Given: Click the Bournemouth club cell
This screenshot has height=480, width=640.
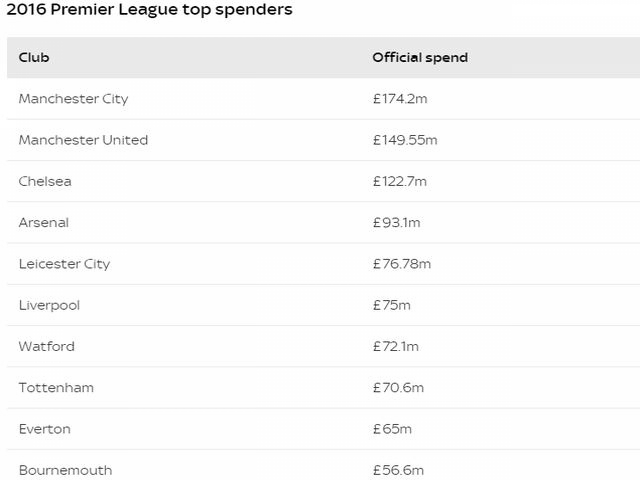Looking at the screenshot, I should pos(65,470).
